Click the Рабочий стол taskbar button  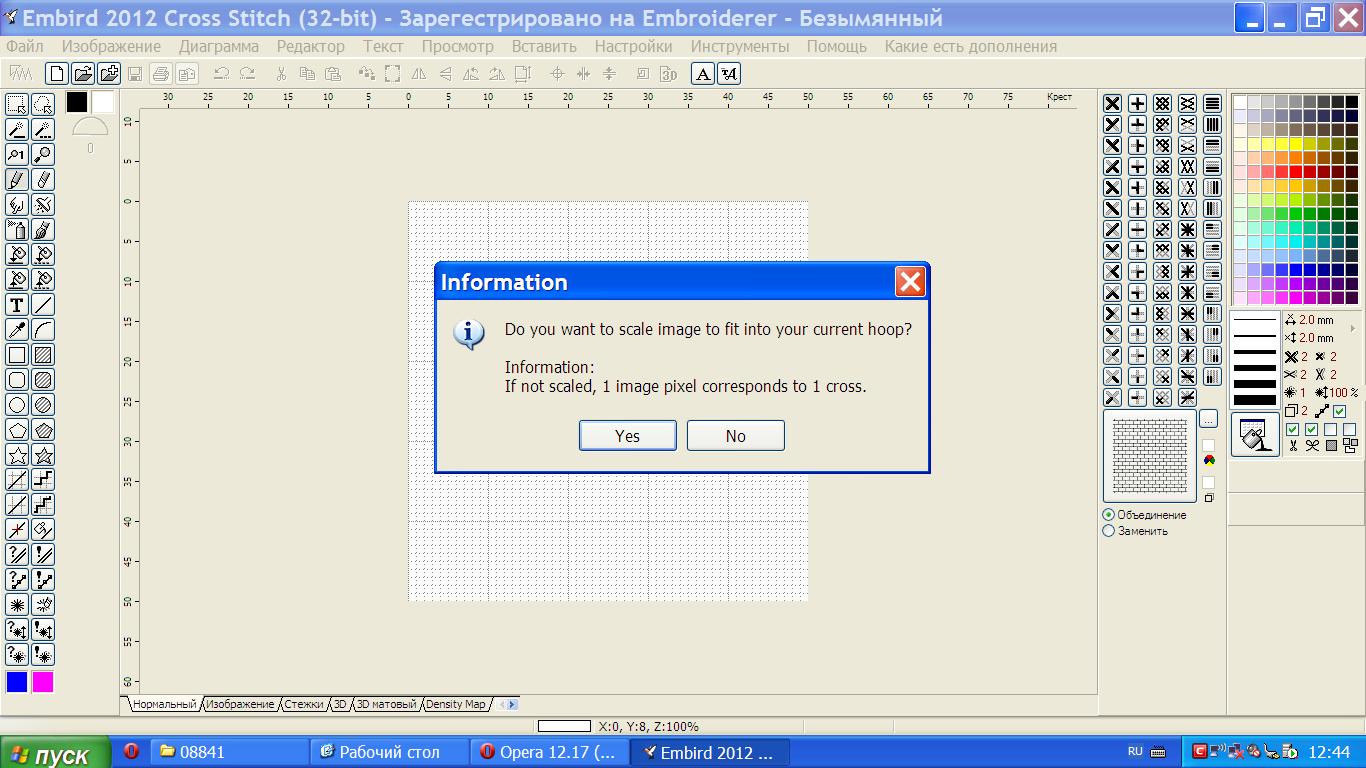pyautogui.click(x=390, y=752)
